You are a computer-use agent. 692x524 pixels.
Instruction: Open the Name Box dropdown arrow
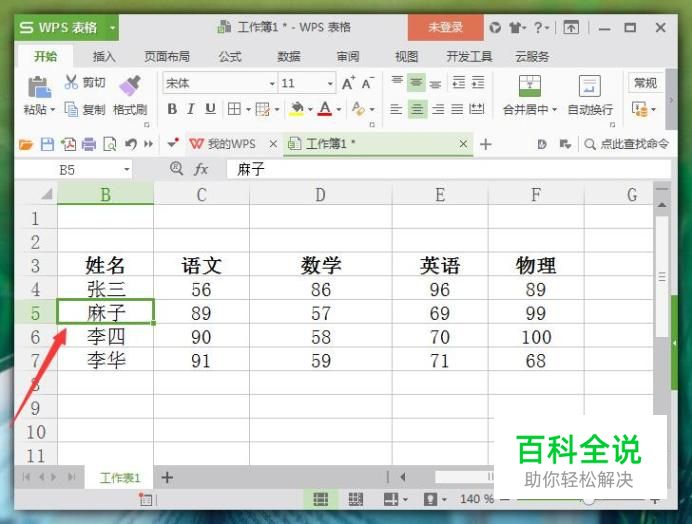coord(127,170)
